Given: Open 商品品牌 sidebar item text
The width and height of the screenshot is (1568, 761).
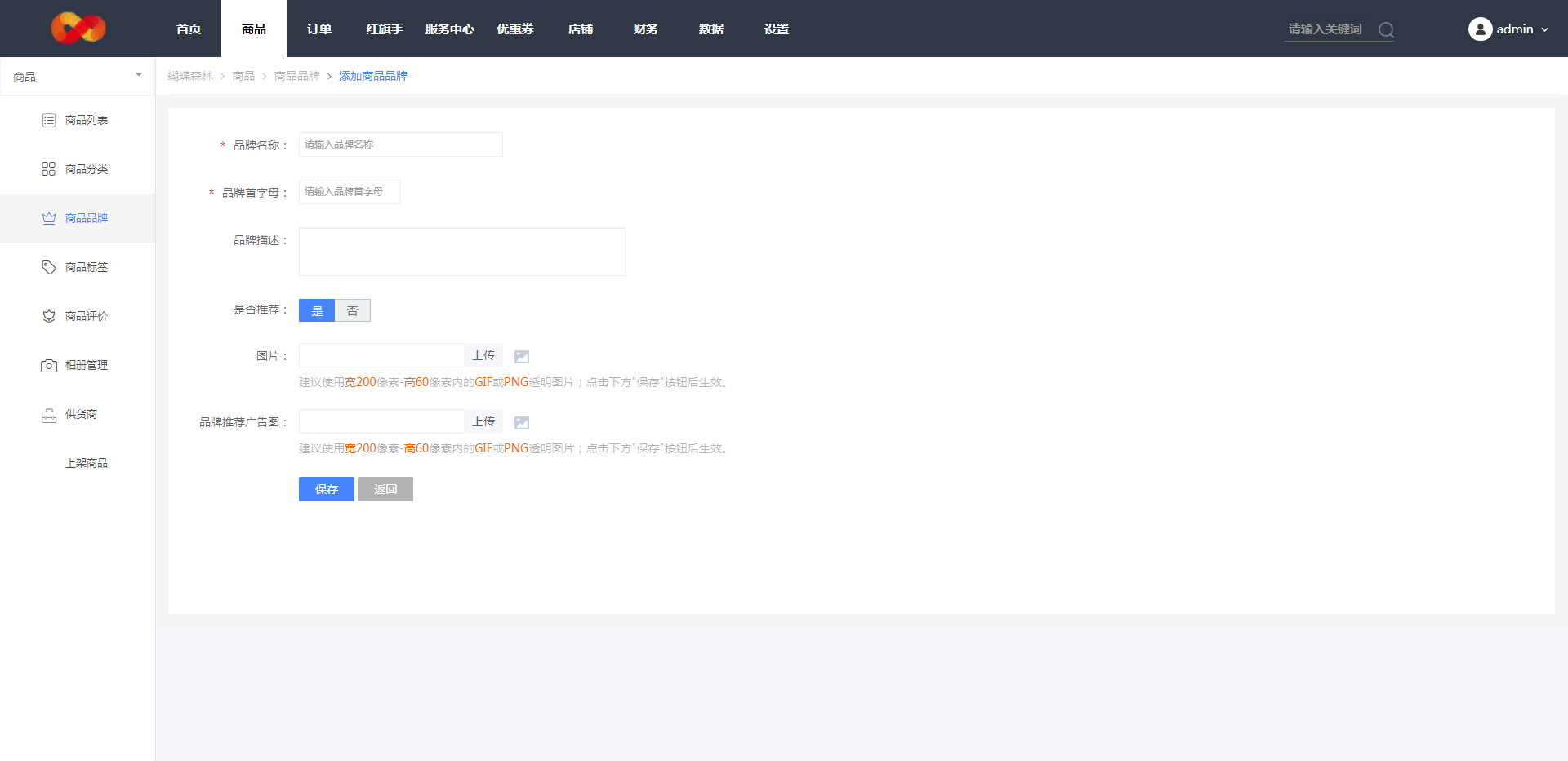Looking at the screenshot, I should point(87,218).
